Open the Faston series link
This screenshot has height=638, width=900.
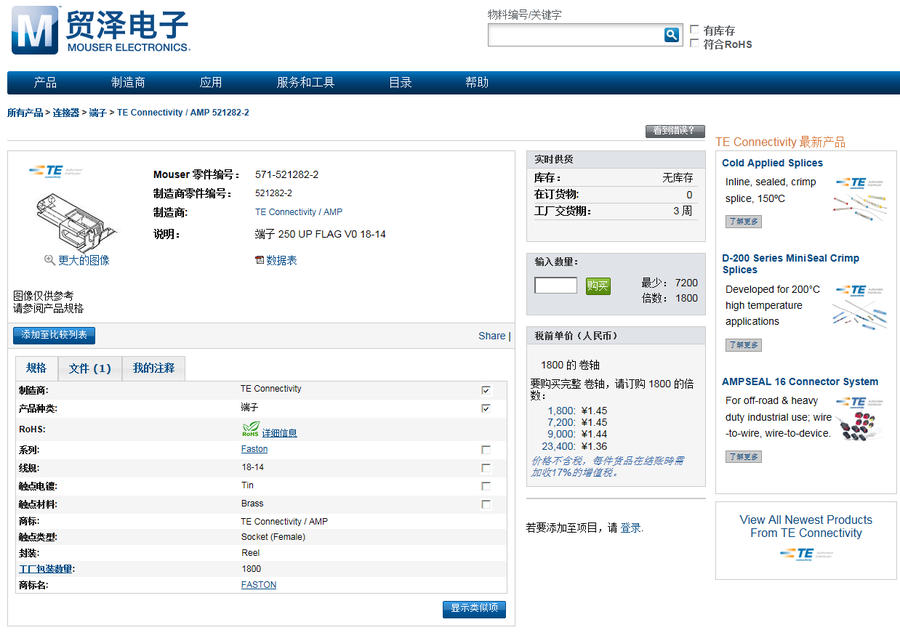254,449
